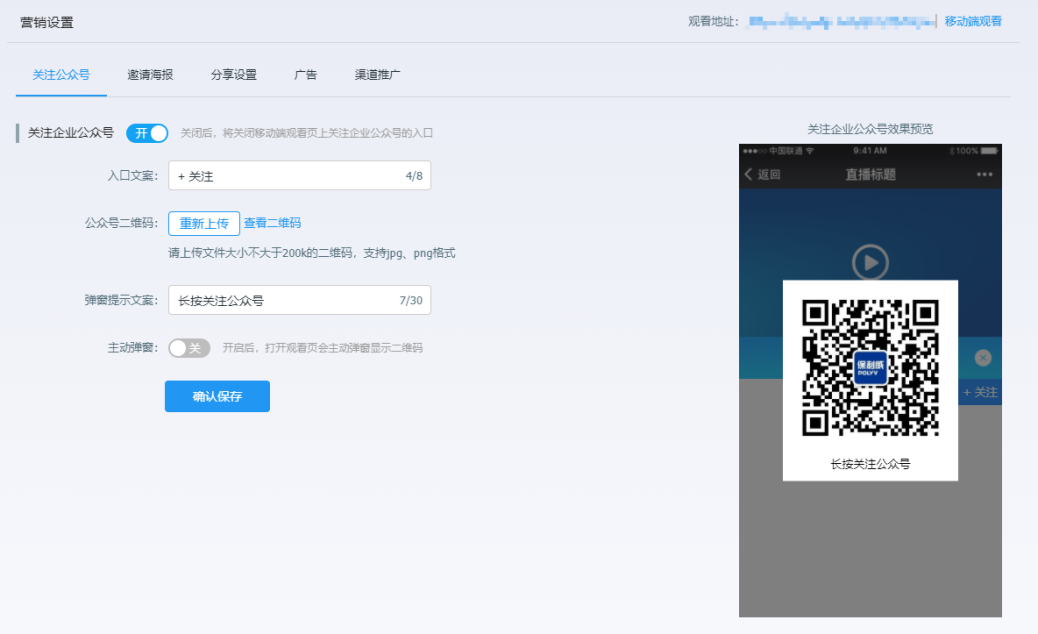Click the 入口文案 input field
The width and height of the screenshot is (1038, 634).
[285, 176]
